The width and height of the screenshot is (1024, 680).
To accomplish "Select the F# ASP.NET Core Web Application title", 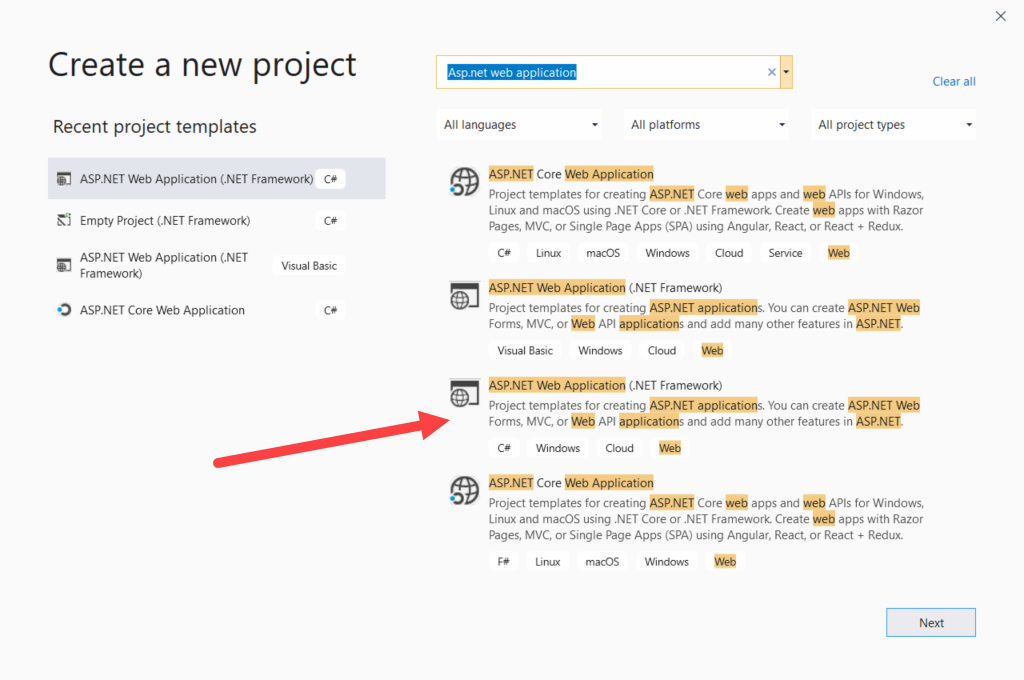I will click(x=571, y=483).
